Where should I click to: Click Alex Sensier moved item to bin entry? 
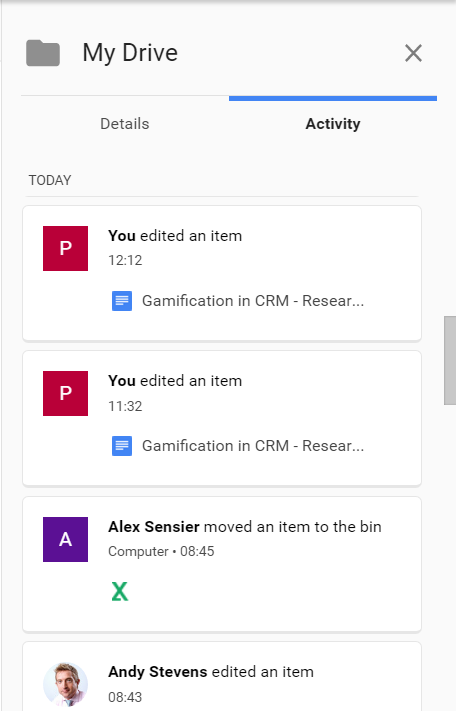coord(222,565)
